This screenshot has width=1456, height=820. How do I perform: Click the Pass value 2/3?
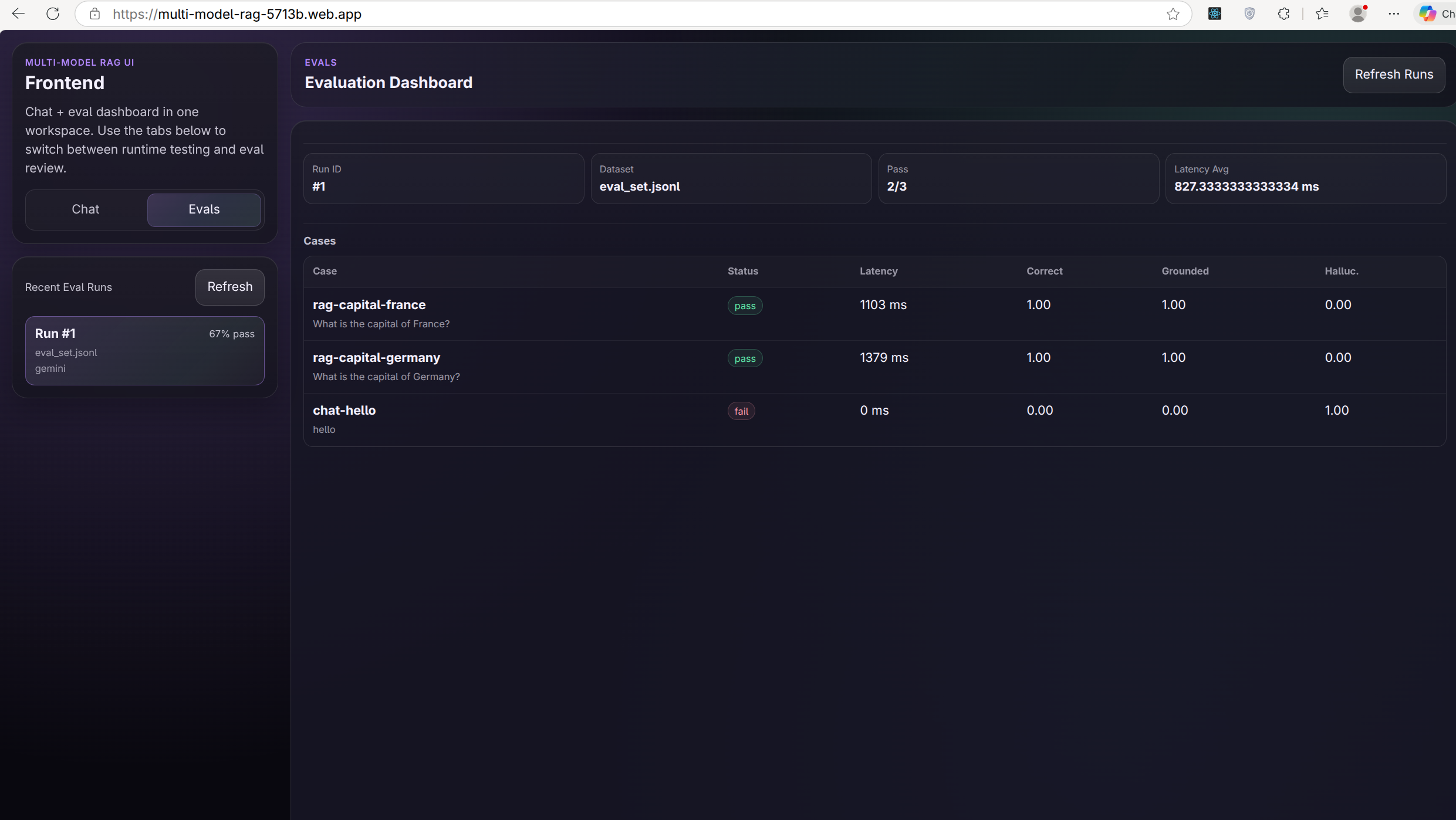point(897,187)
